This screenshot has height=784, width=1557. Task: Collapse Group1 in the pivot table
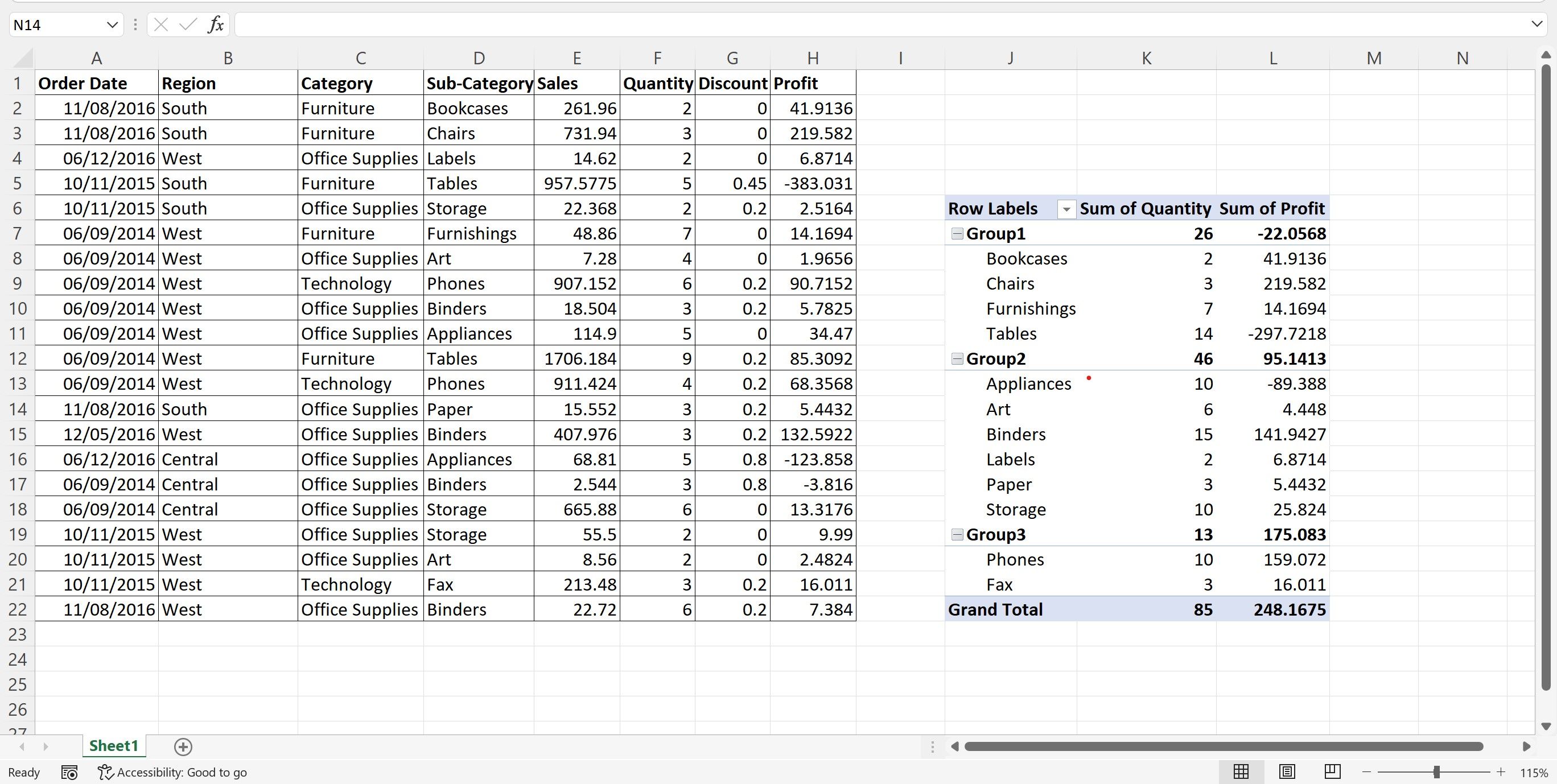pyautogui.click(x=957, y=233)
